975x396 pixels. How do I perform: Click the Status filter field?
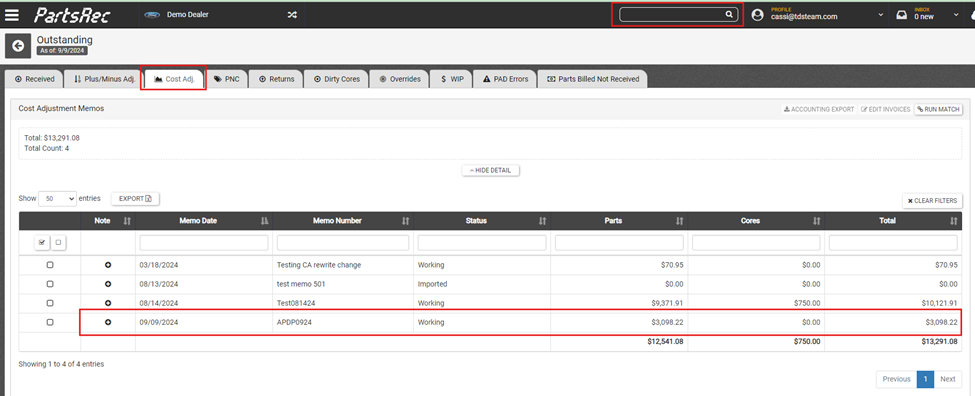click(x=482, y=242)
